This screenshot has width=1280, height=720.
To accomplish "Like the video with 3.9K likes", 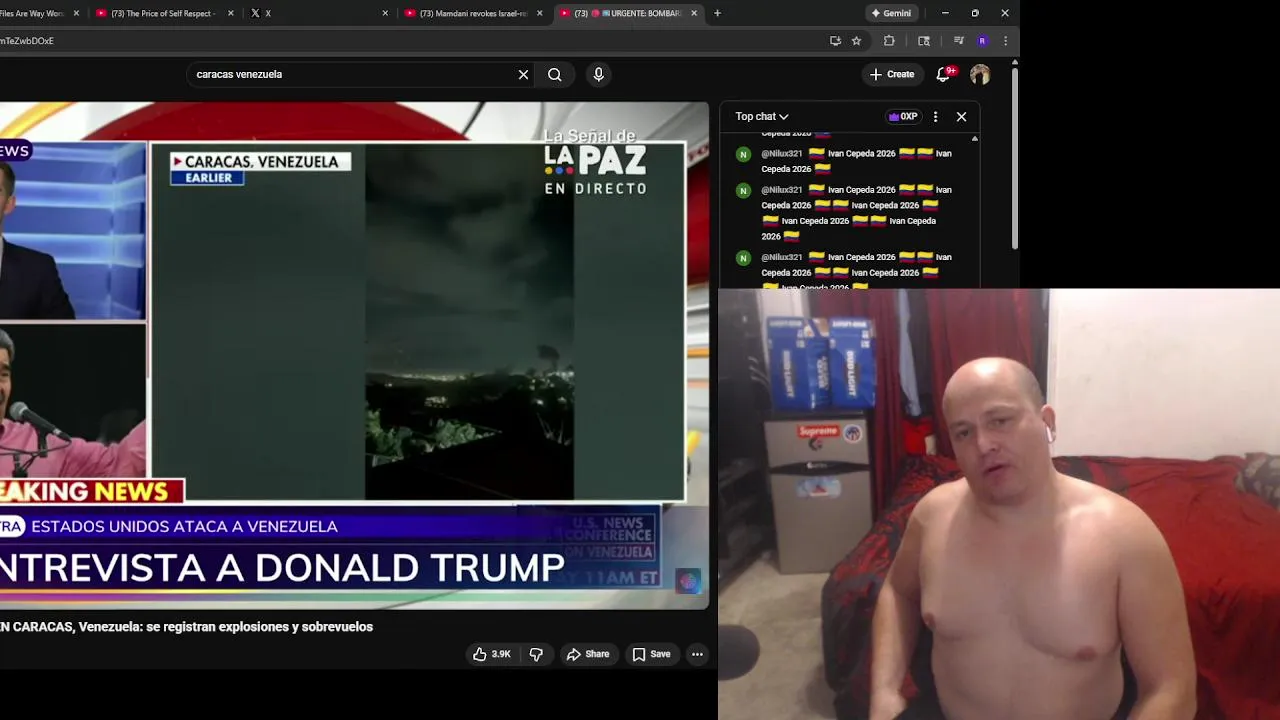I will (x=492, y=654).
